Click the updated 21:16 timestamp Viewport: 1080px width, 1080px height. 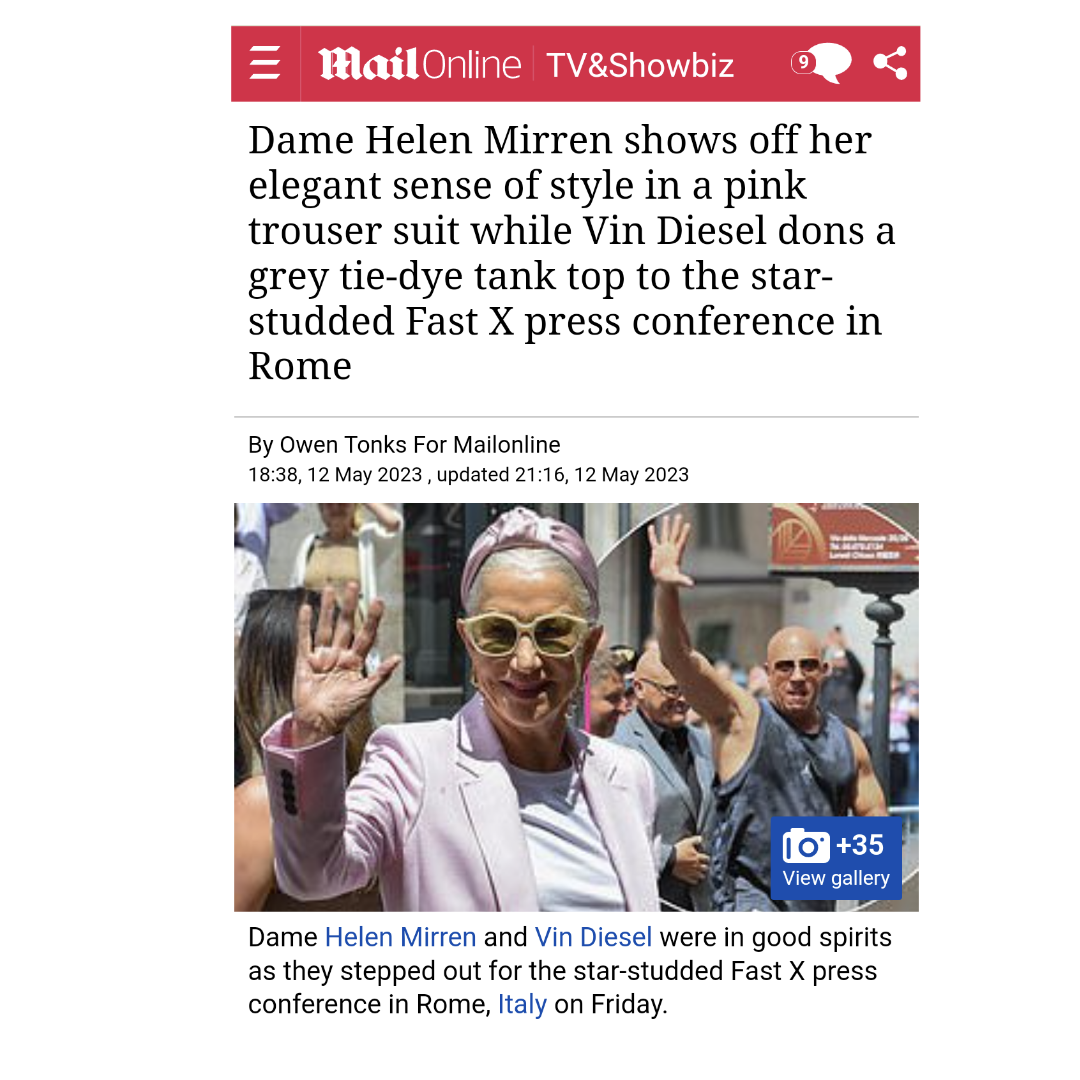[x=563, y=475]
